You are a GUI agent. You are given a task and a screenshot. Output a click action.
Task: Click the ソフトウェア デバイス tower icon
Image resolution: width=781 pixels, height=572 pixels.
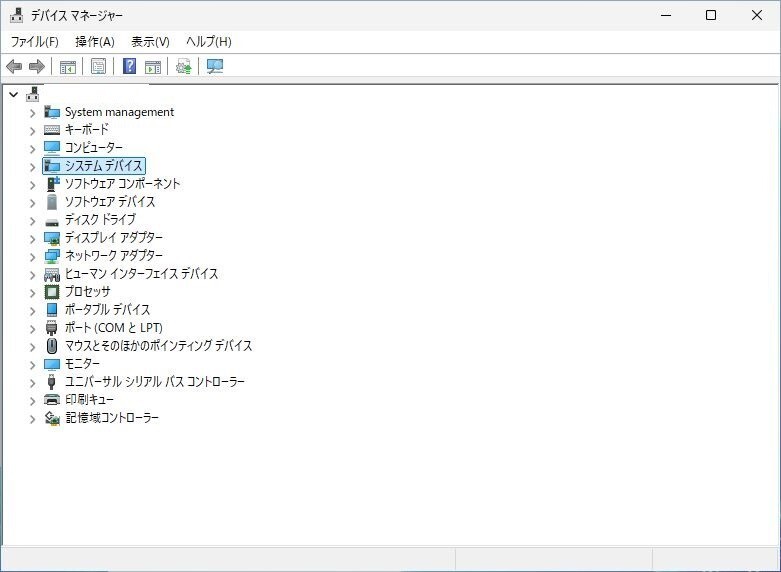(x=52, y=202)
